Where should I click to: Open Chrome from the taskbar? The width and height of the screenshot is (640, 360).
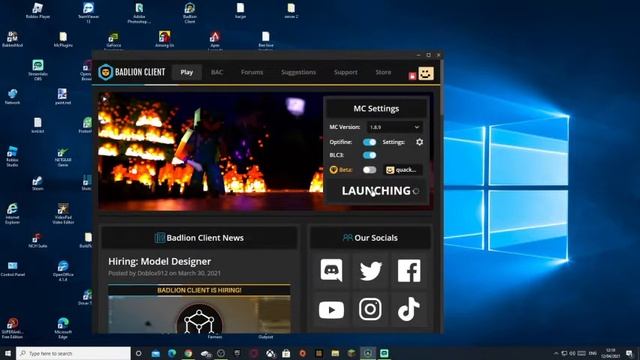pos(188,353)
